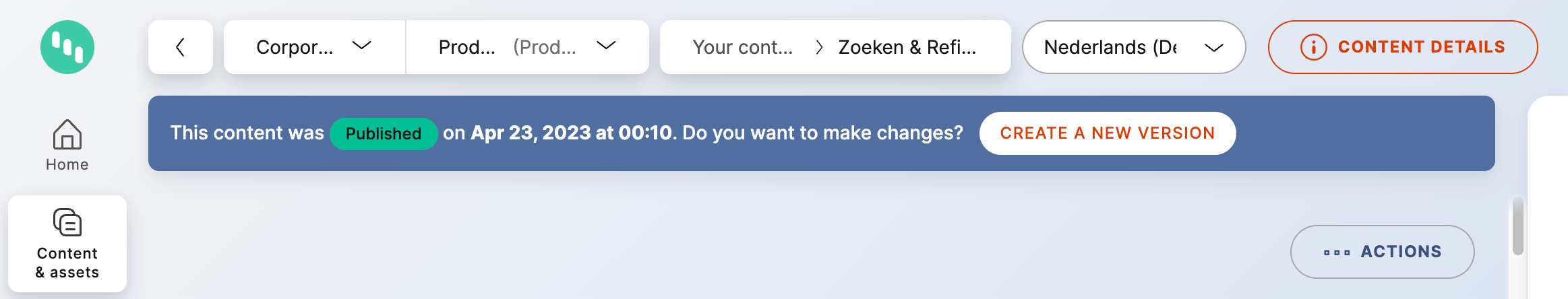Click the green Published status badge

point(383,133)
